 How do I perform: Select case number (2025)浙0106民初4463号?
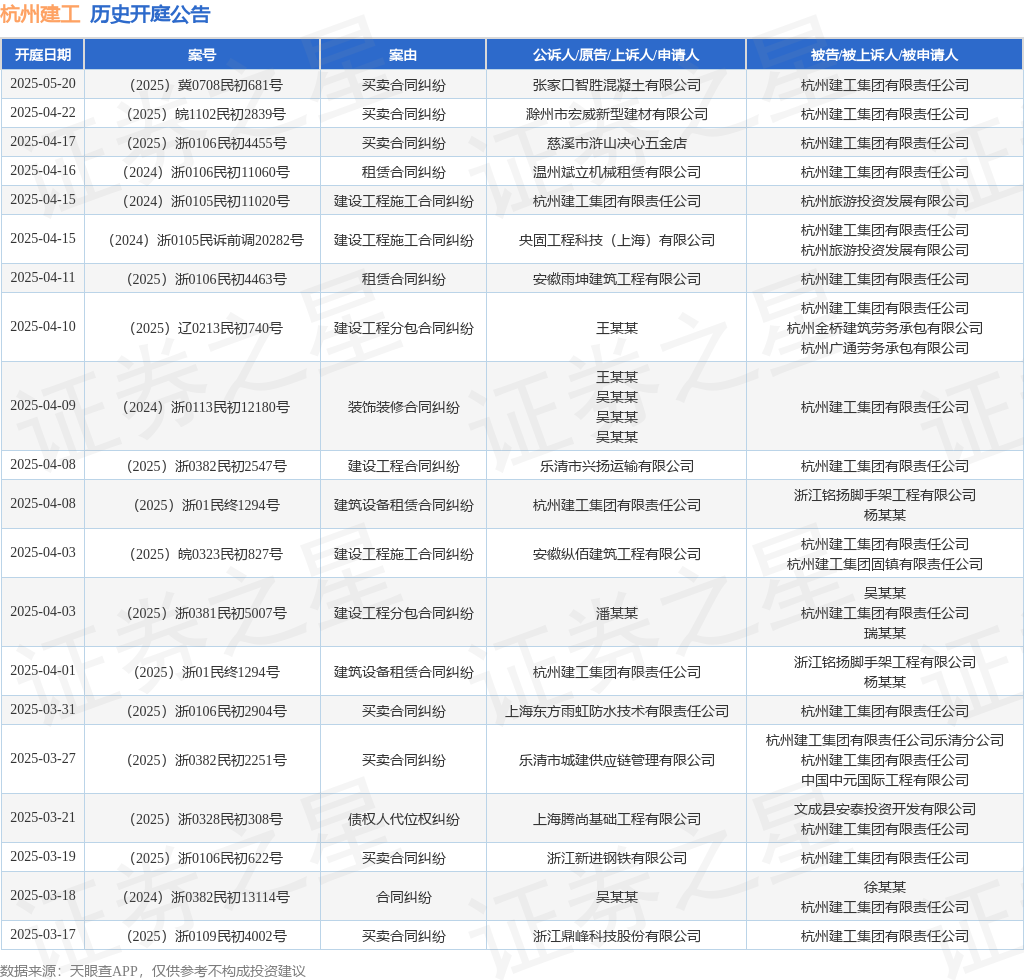(x=202, y=279)
